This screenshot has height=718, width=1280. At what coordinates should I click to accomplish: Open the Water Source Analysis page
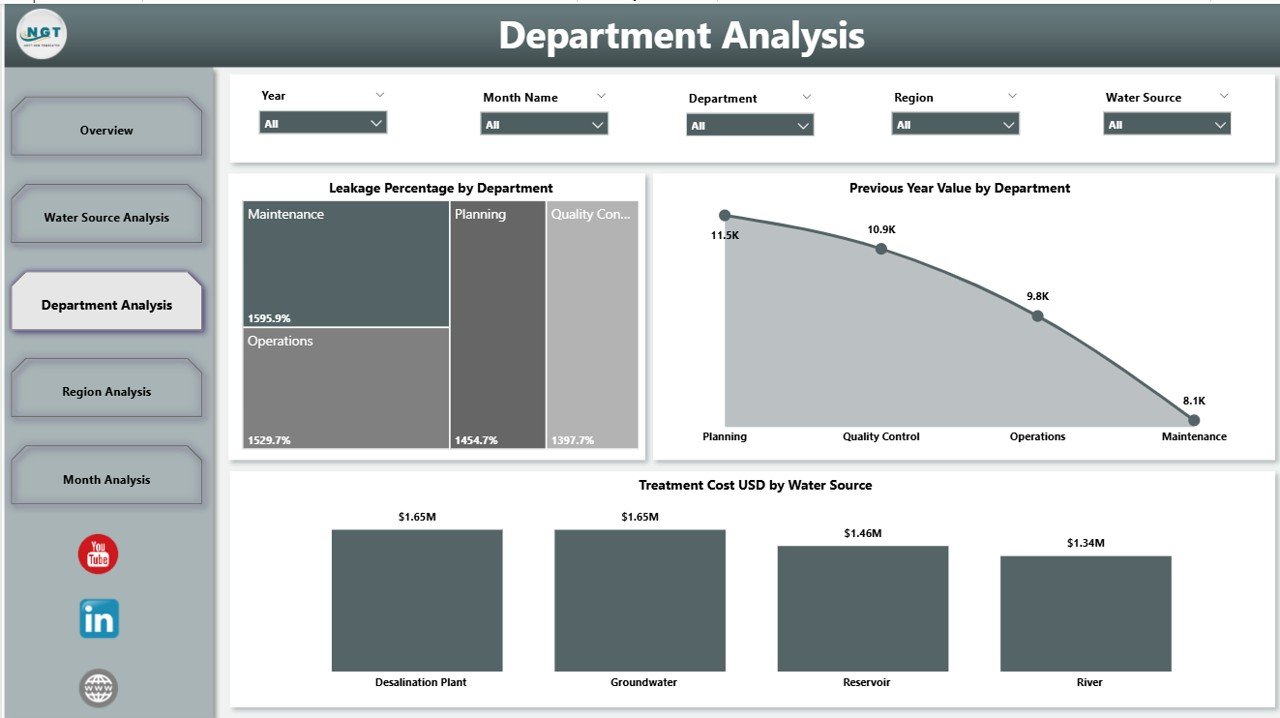pyautogui.click(x=106, y=216)
